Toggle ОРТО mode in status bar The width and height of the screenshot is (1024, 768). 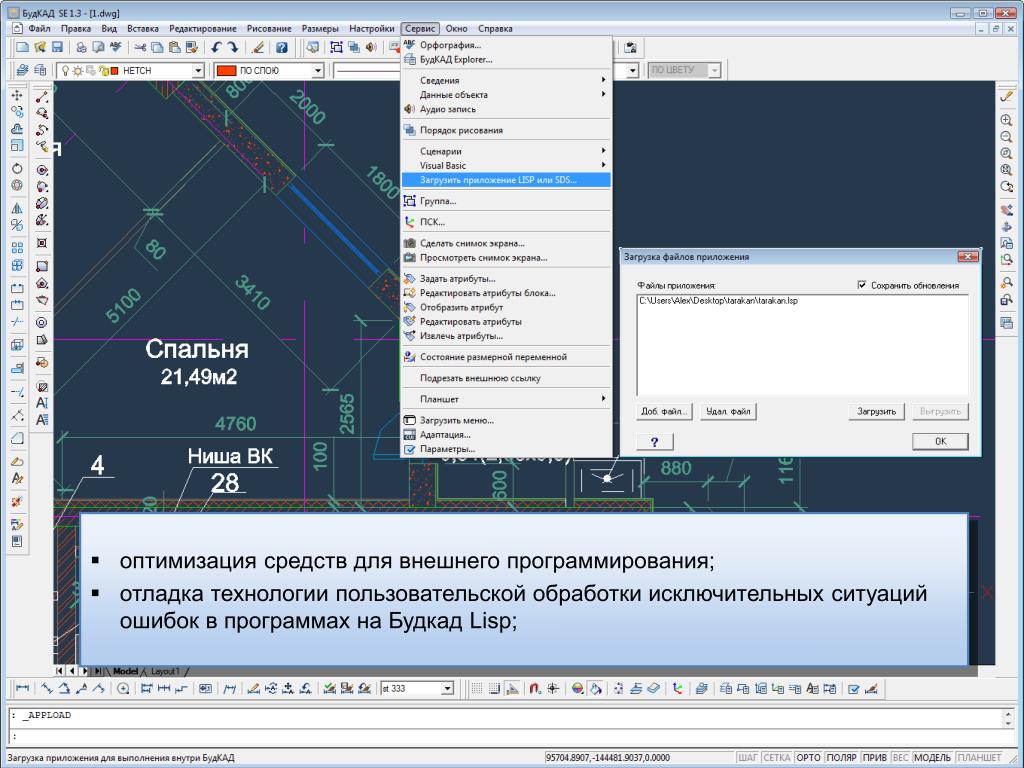(808, 758)
